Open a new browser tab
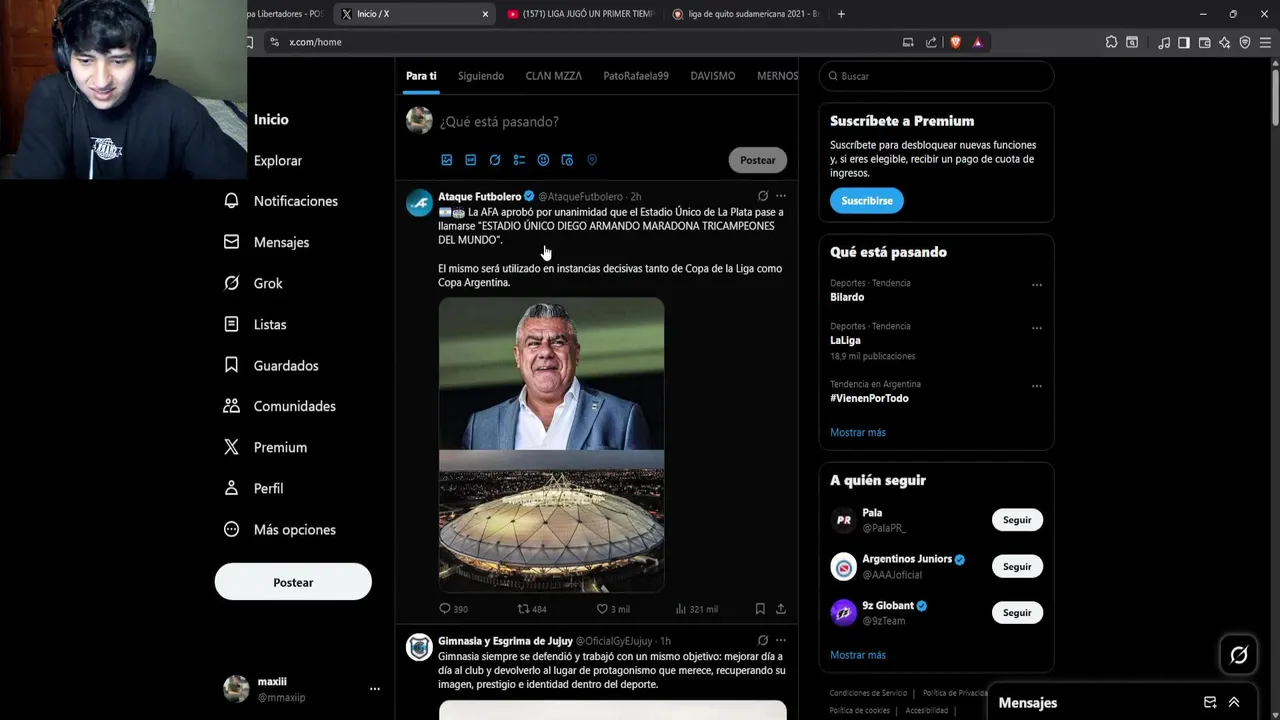This screenshot has height=720, width=1280. 841,14
